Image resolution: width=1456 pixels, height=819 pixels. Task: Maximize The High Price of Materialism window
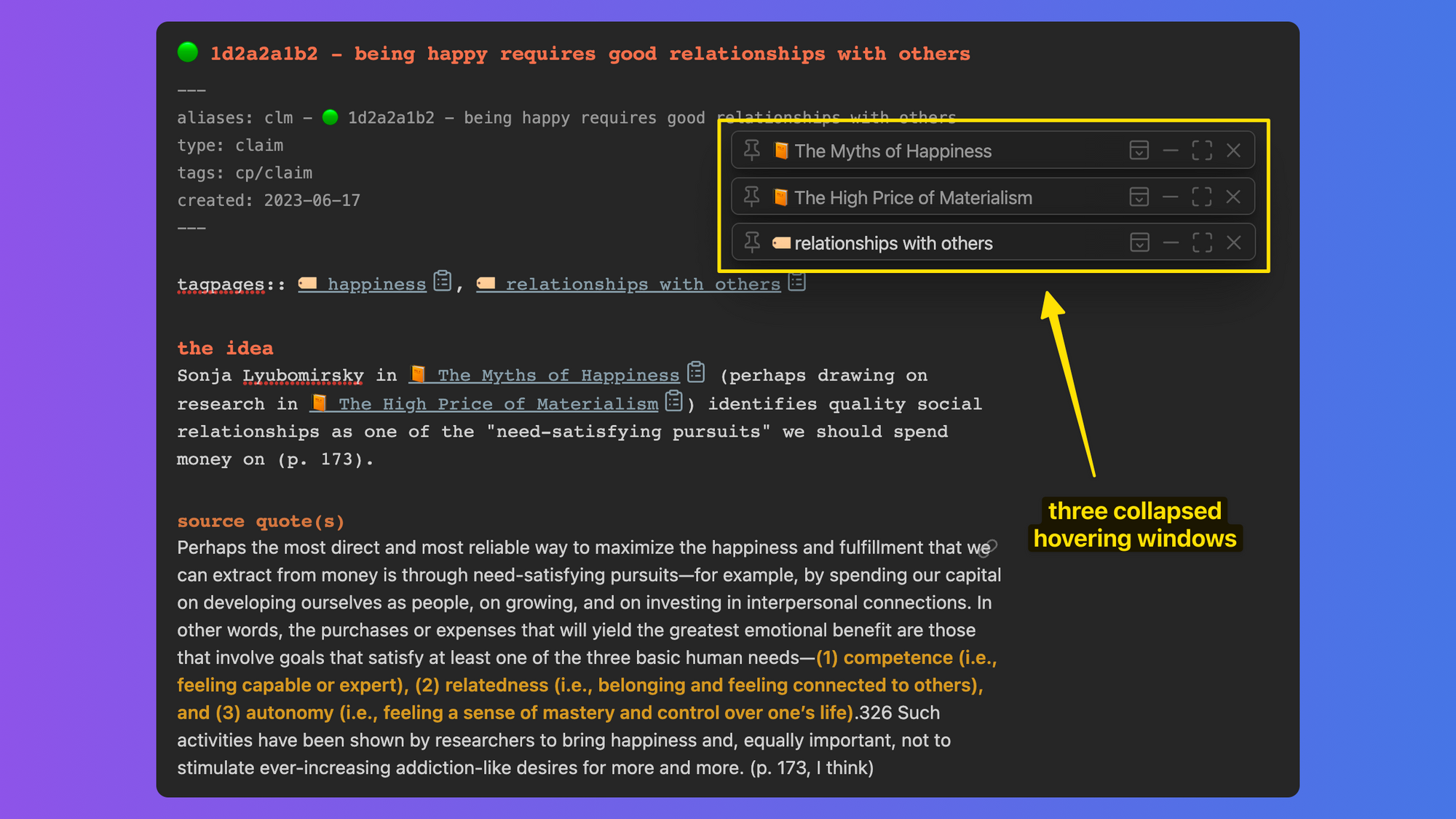(x=1202, y=197)
